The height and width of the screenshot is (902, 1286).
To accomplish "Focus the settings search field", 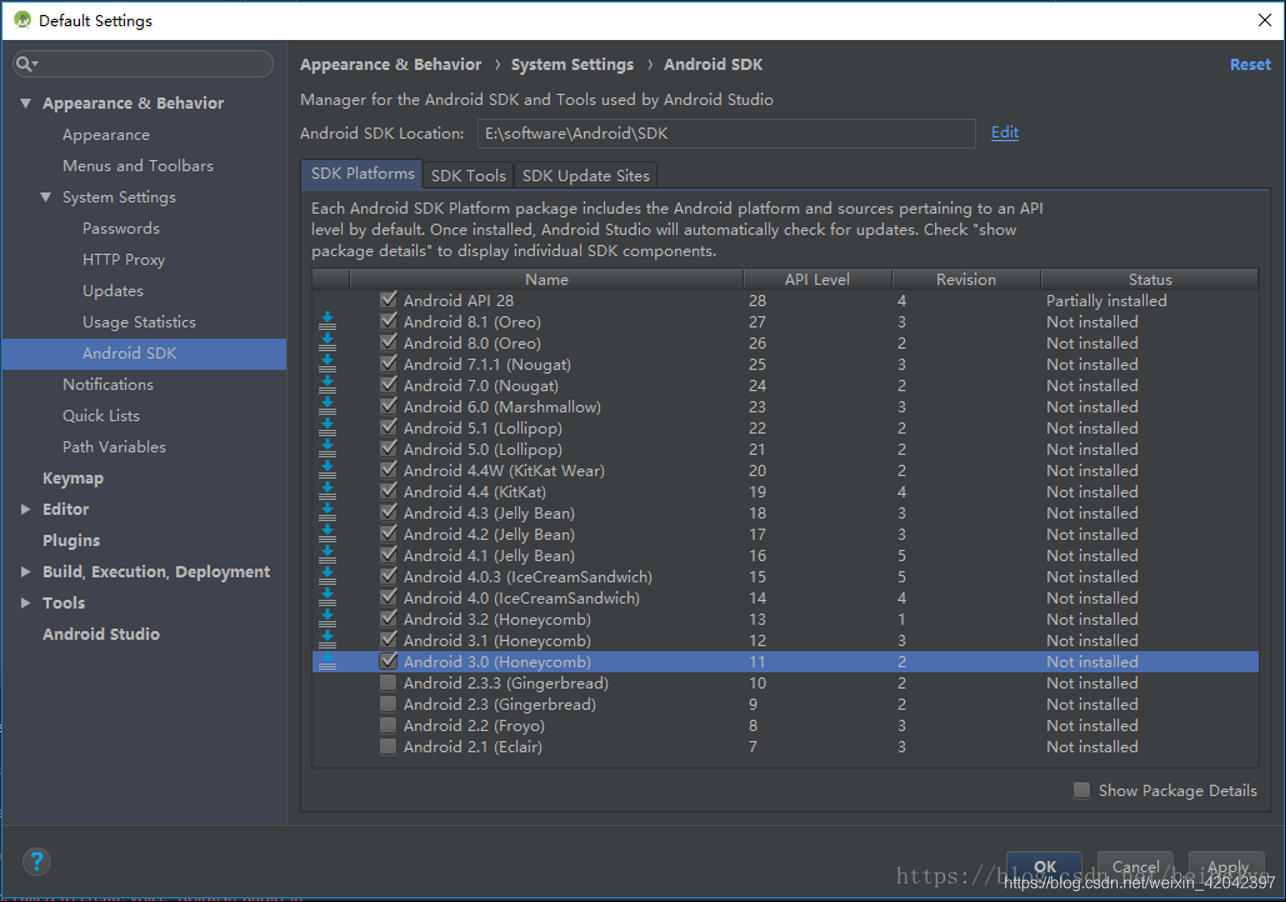I will click(x=143, y=64).
